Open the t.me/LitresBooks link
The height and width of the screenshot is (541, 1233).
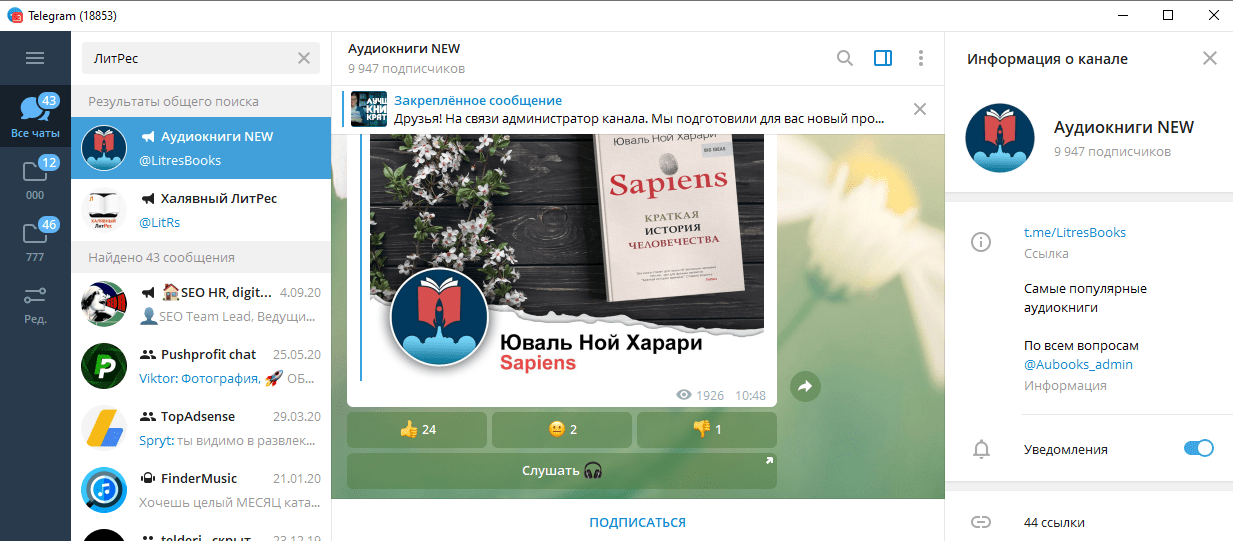pos(1074,232)
